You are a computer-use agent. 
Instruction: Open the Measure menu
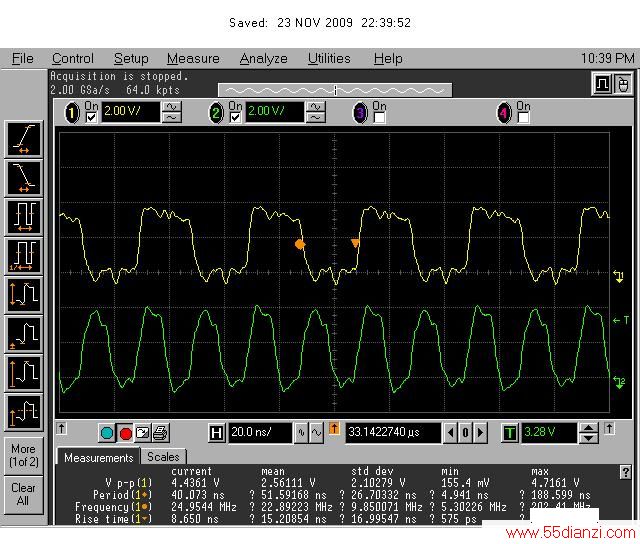(x=193, y=59)
